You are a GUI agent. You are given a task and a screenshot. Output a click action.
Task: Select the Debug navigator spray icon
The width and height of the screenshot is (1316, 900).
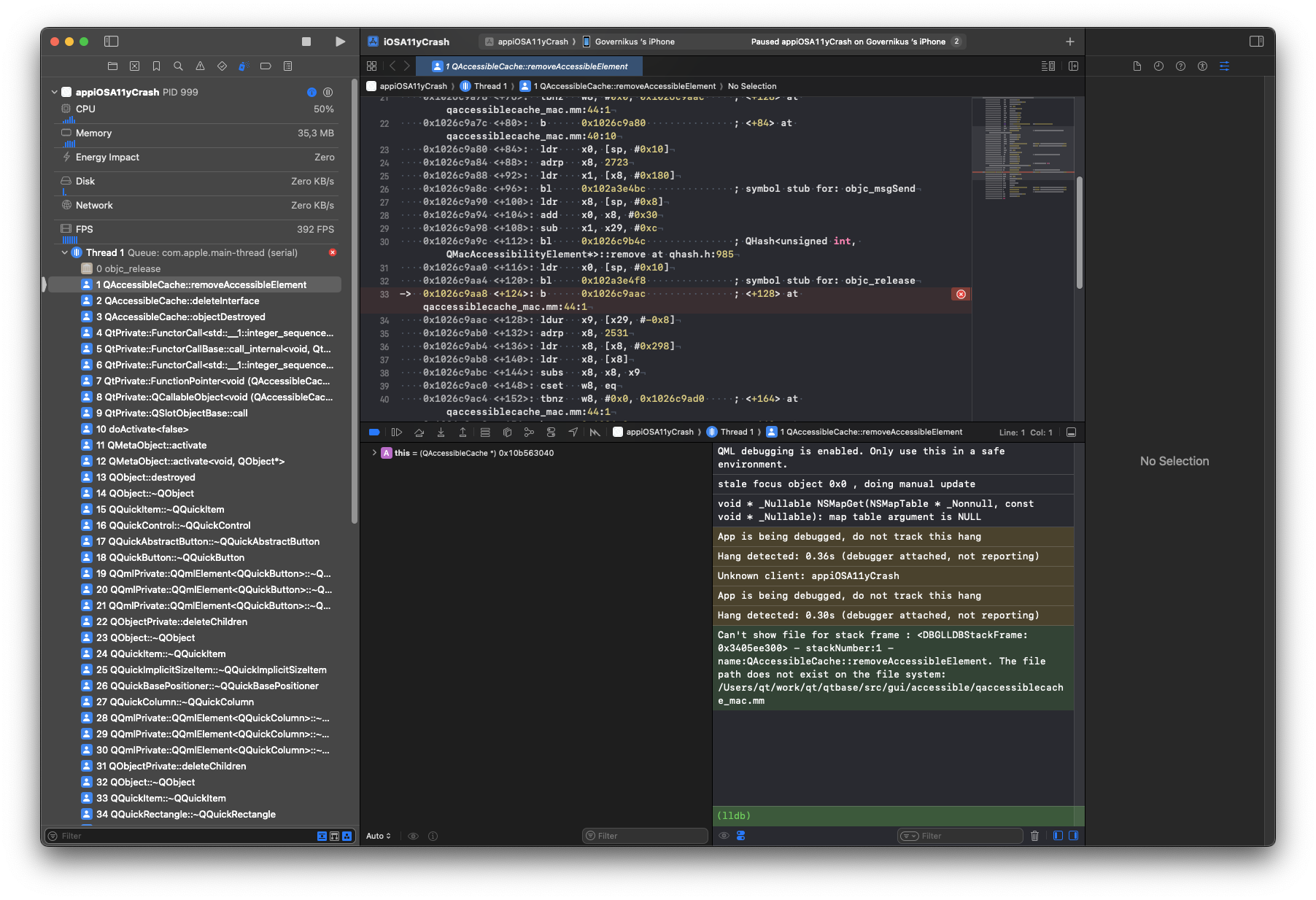tap(244, 66)
